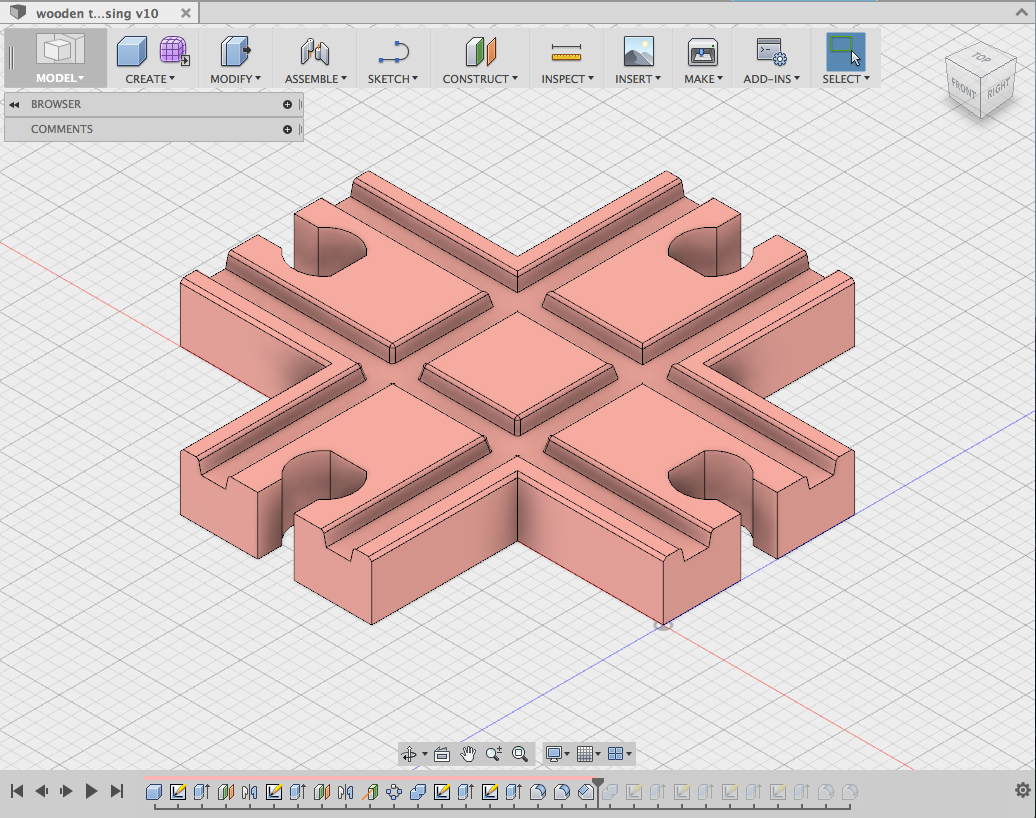Click the Assemble joint icon
Image resolution: width=1036 pixels, height=818 pixels.
(x=314, y=51)
